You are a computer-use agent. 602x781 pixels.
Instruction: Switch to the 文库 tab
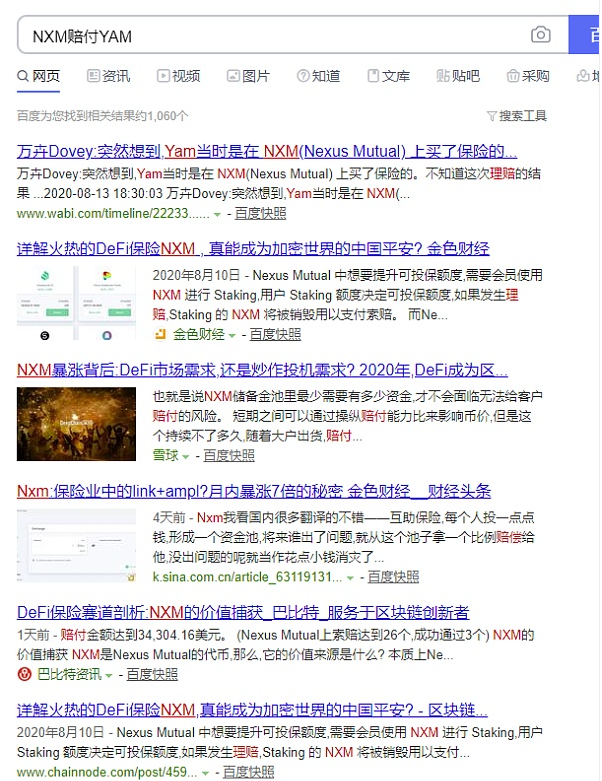(x=388, y=76)
